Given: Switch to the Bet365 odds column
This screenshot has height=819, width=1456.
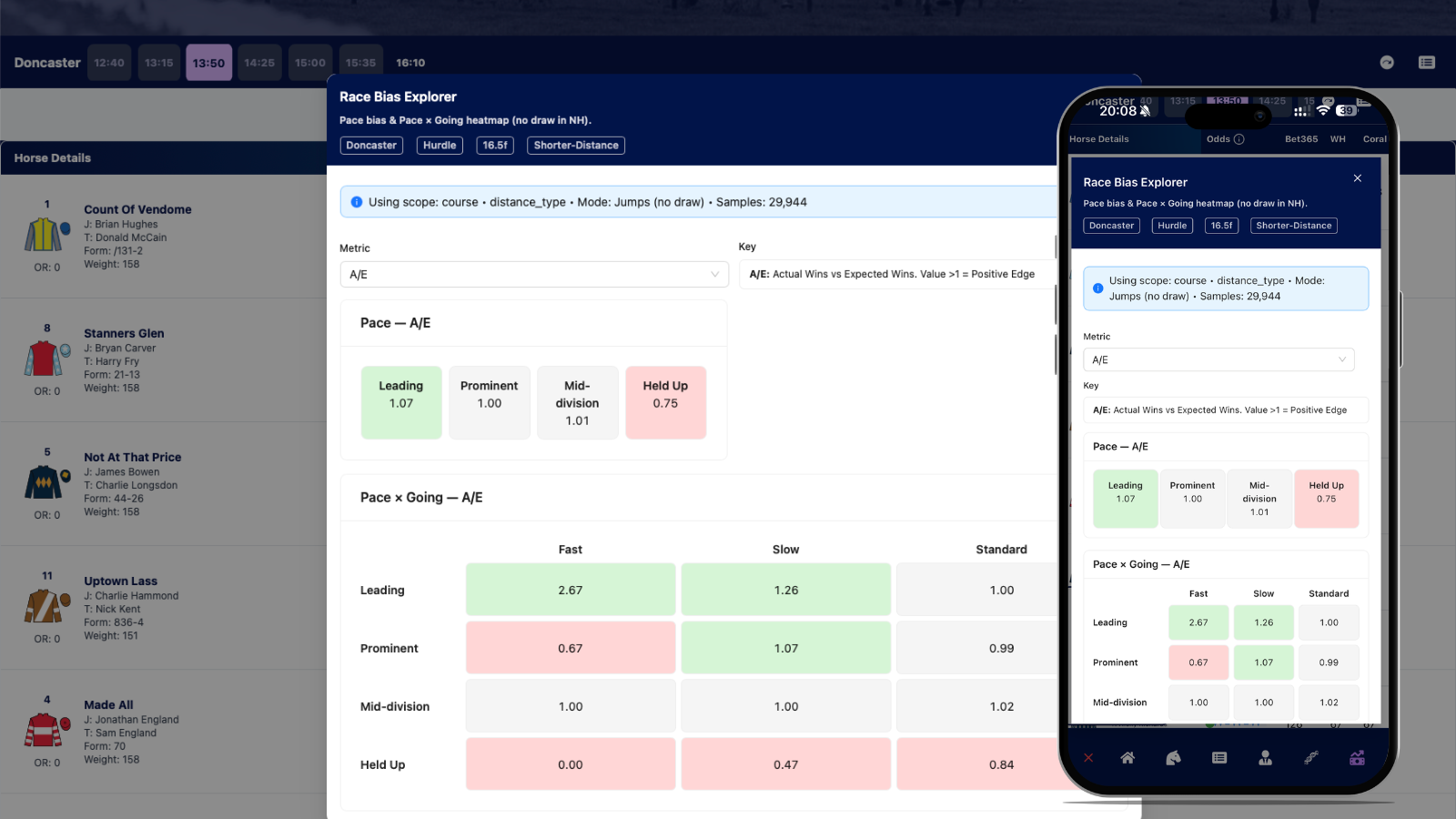Looking at the screenshot, I should coord(1300,139).
